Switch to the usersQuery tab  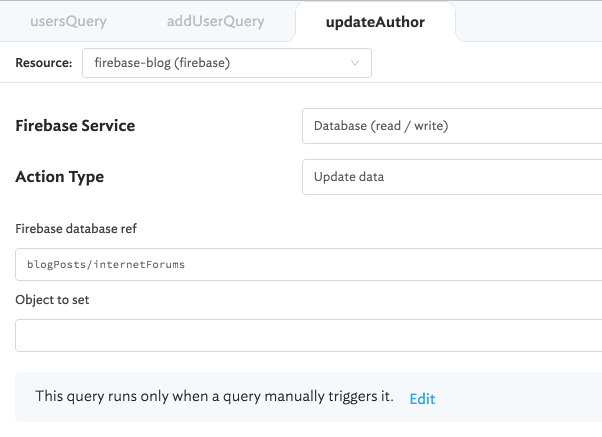[68, 21]
